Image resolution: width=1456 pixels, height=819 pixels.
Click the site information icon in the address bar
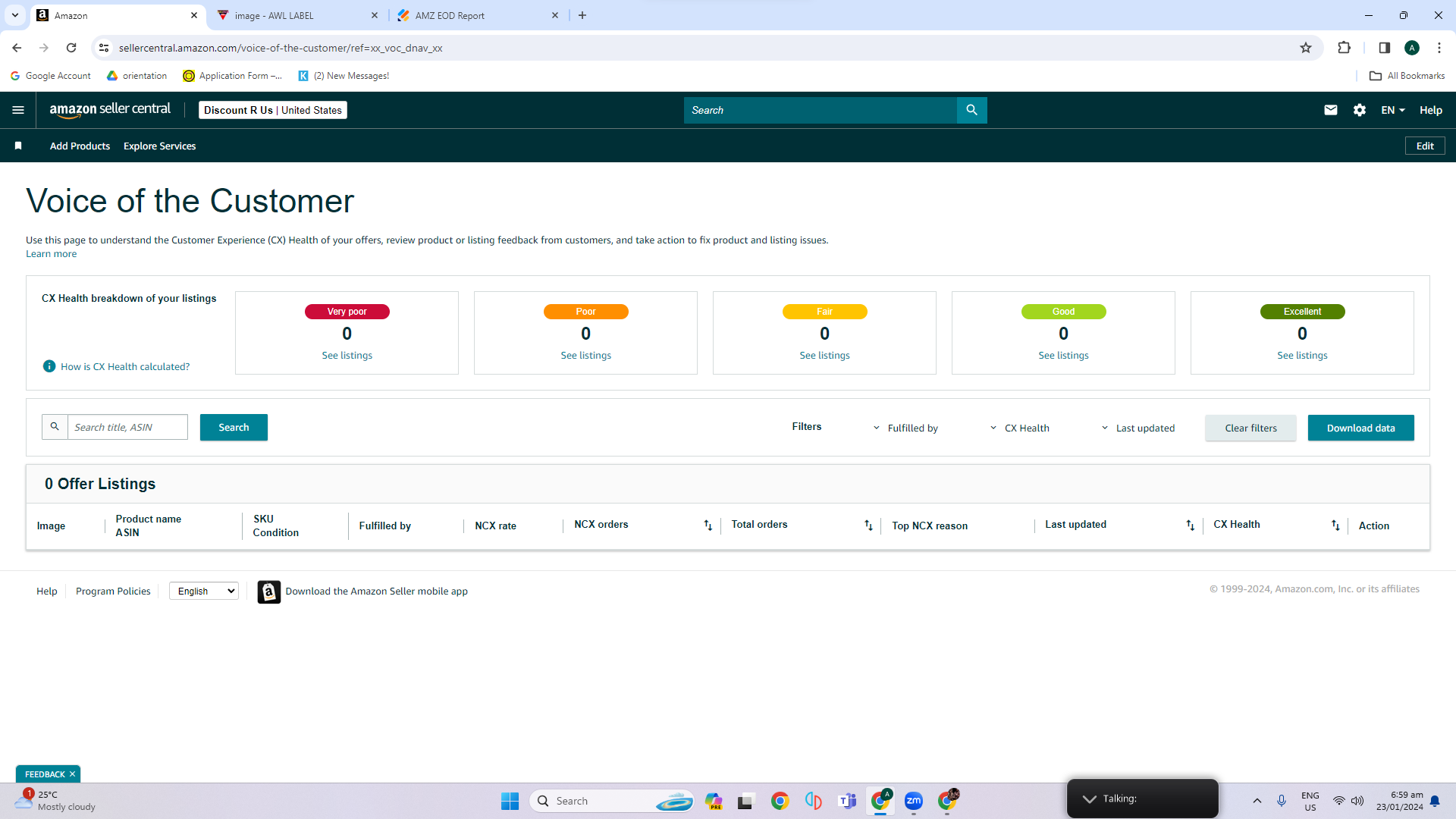pyautogui.click(x=104, y=48)
